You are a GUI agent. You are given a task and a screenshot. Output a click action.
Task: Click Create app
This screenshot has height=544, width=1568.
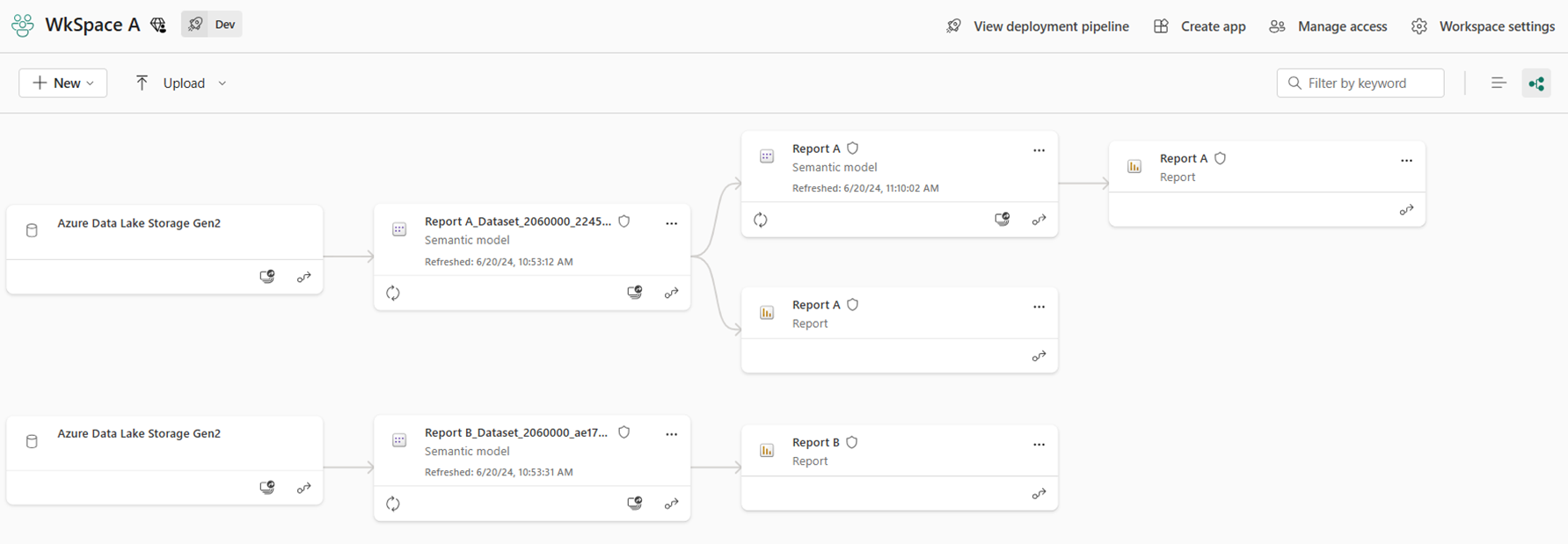1200,26
